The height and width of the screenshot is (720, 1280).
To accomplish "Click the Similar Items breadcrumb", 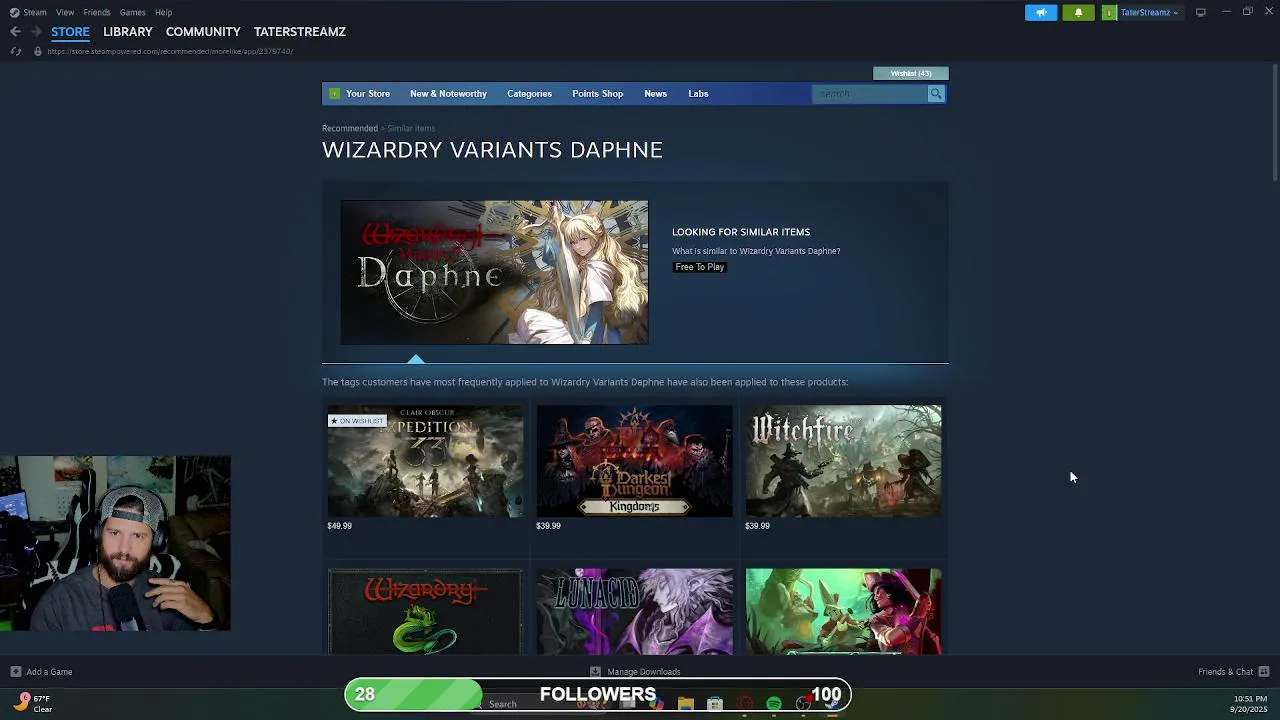I will click(x=411, y=128).
